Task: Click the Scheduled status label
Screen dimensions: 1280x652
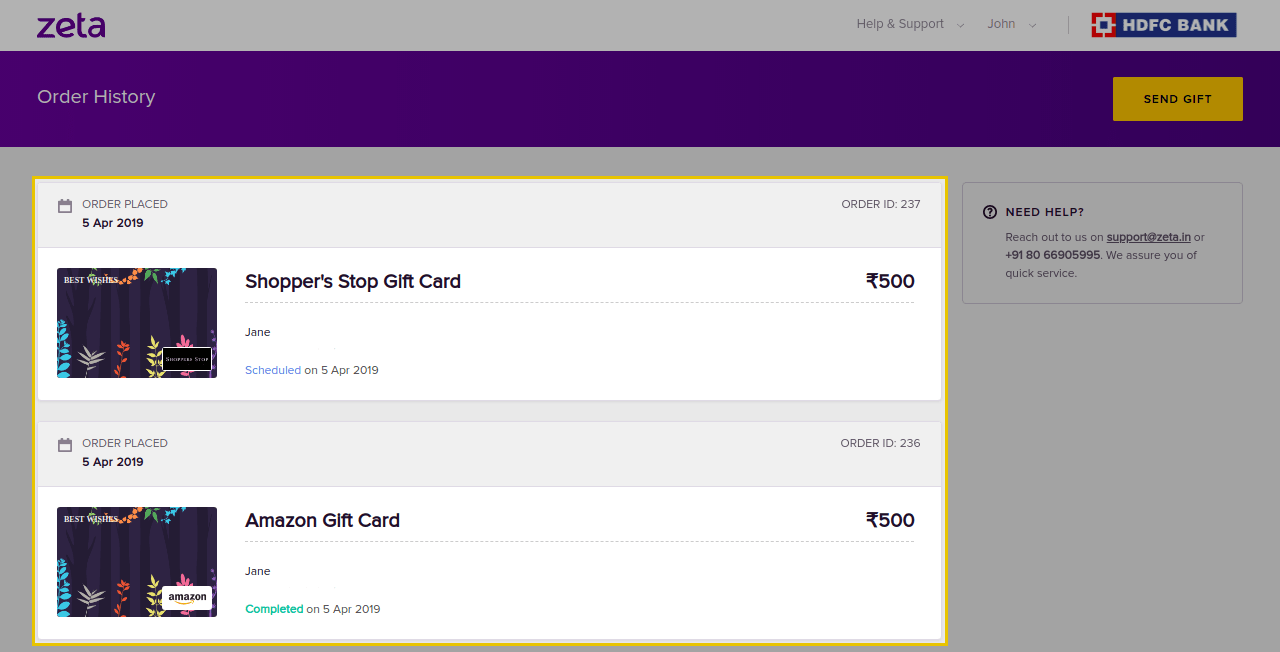Action: (x=273, y=370)
